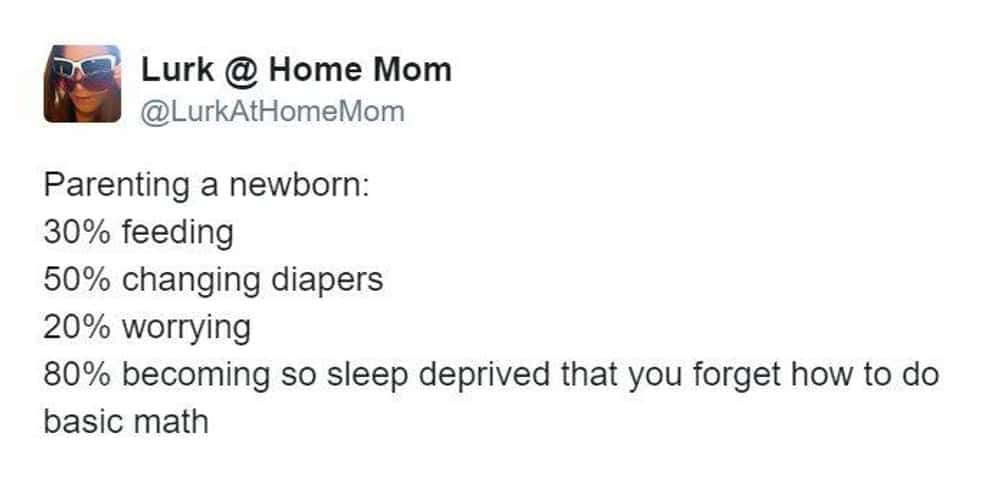Click the word "feeding"
The image size is (1000, 490).
(178, 233)
